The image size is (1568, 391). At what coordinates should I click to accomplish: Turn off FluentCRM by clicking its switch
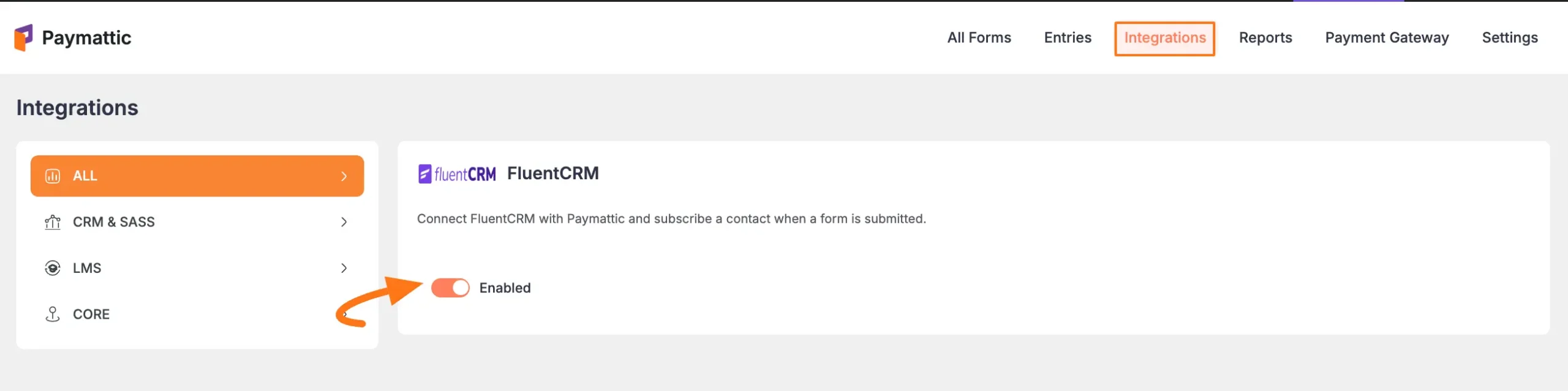(x=450, y=287)
